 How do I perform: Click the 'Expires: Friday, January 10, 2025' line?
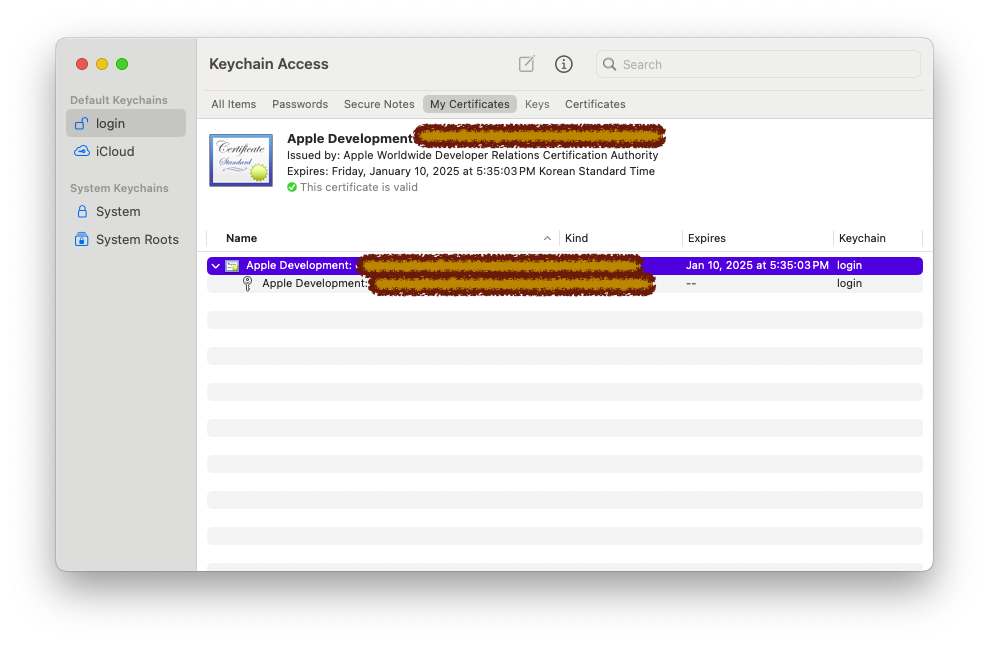(x=471, y=171)
